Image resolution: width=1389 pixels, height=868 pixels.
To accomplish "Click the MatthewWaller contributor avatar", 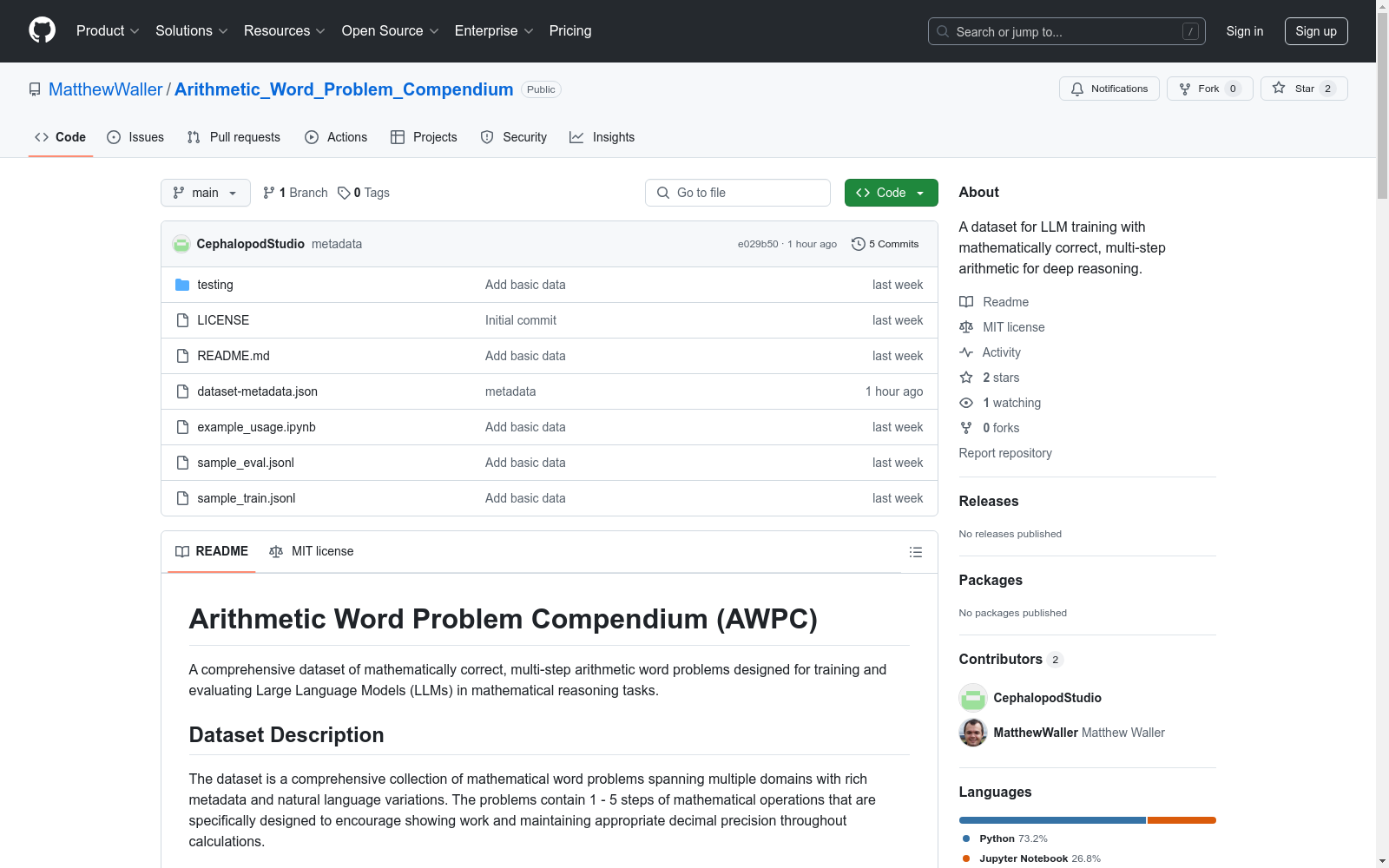I will pyautogui.click(x=973, y=733).
